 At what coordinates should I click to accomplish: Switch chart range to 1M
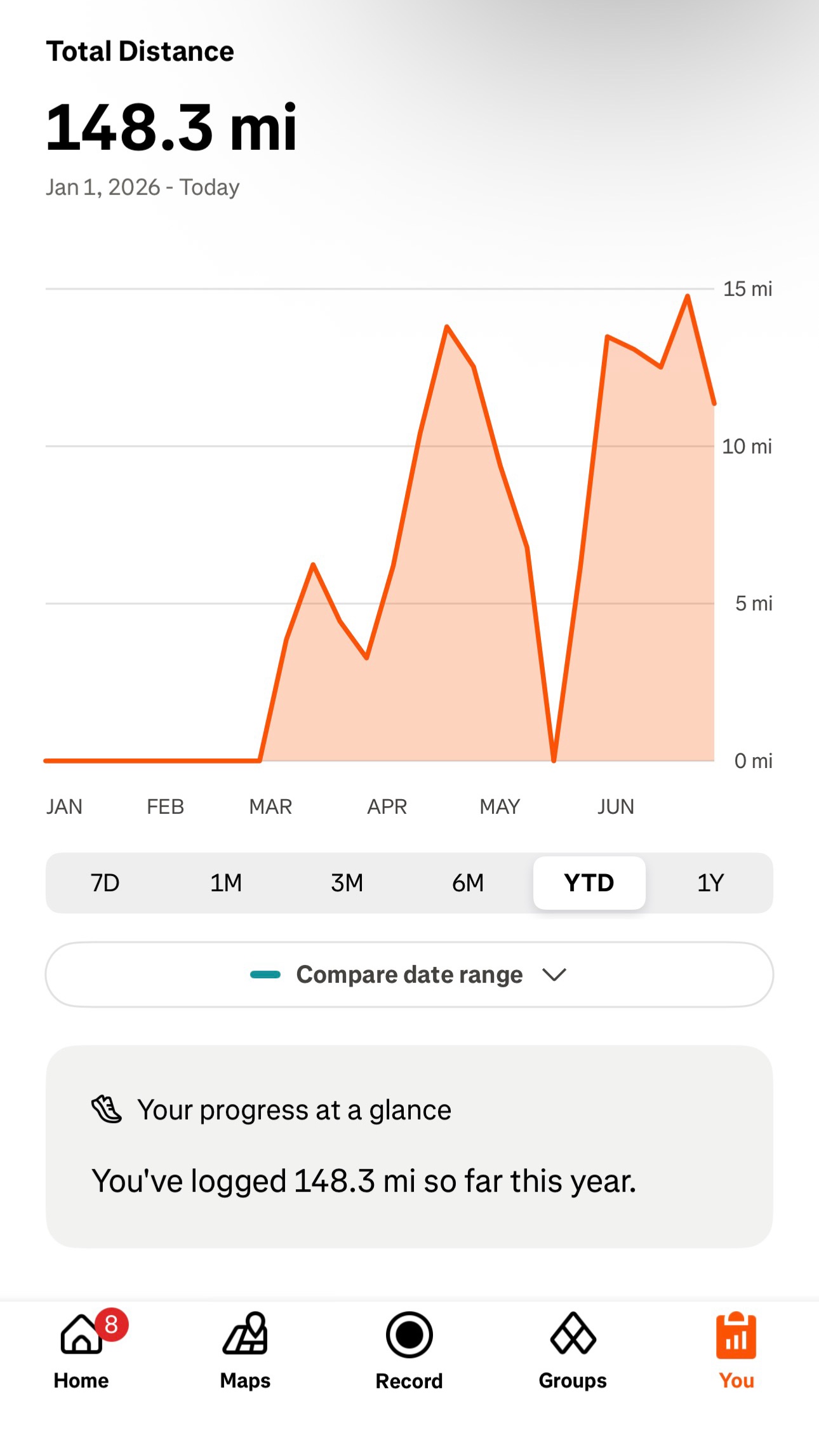226,883
